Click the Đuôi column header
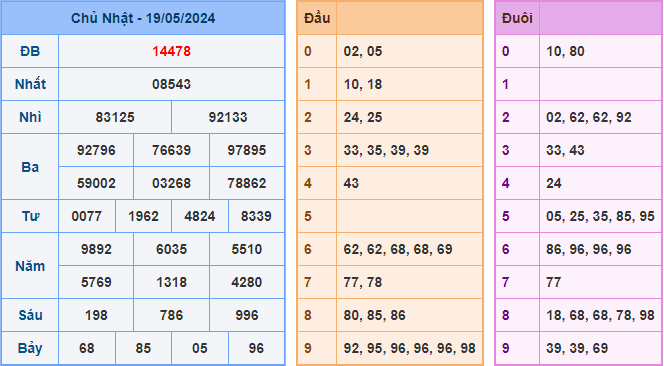664x366 pixels. [517, 18]
